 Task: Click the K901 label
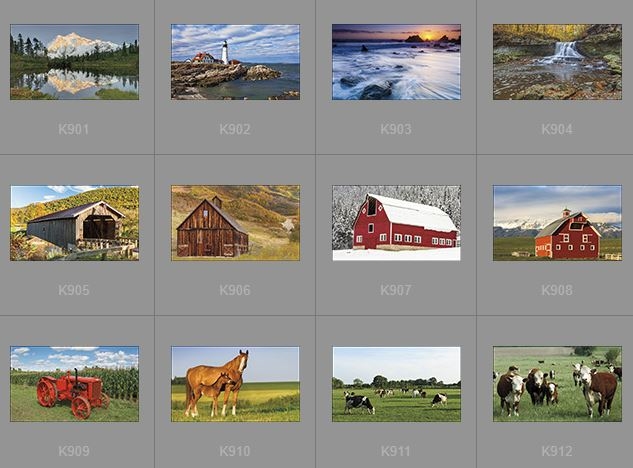[x=74, y=129]
